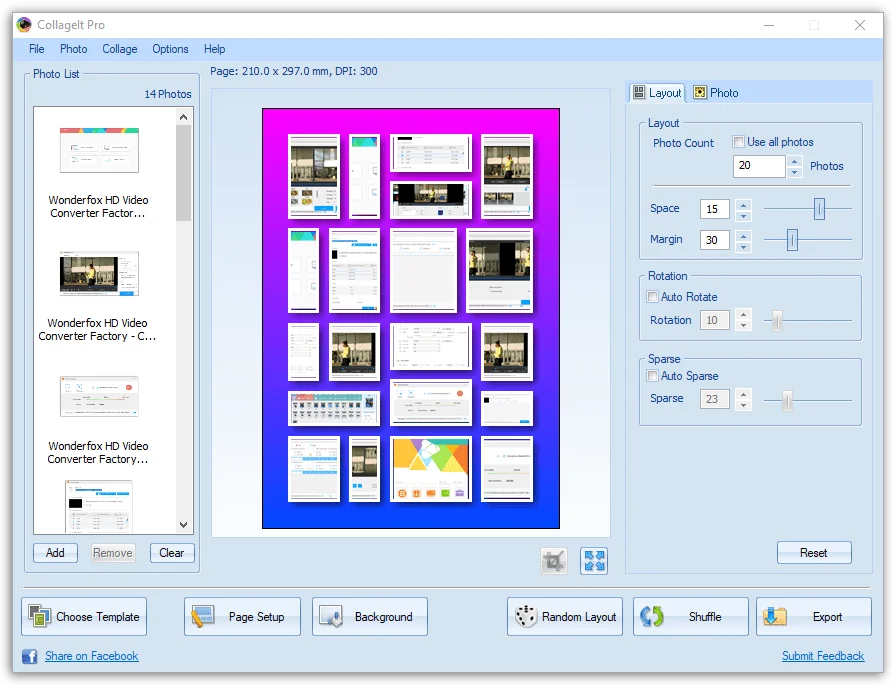Open the File menu
Screen dimensions: 896x685
pyautogui.click(x=37, y=49)
